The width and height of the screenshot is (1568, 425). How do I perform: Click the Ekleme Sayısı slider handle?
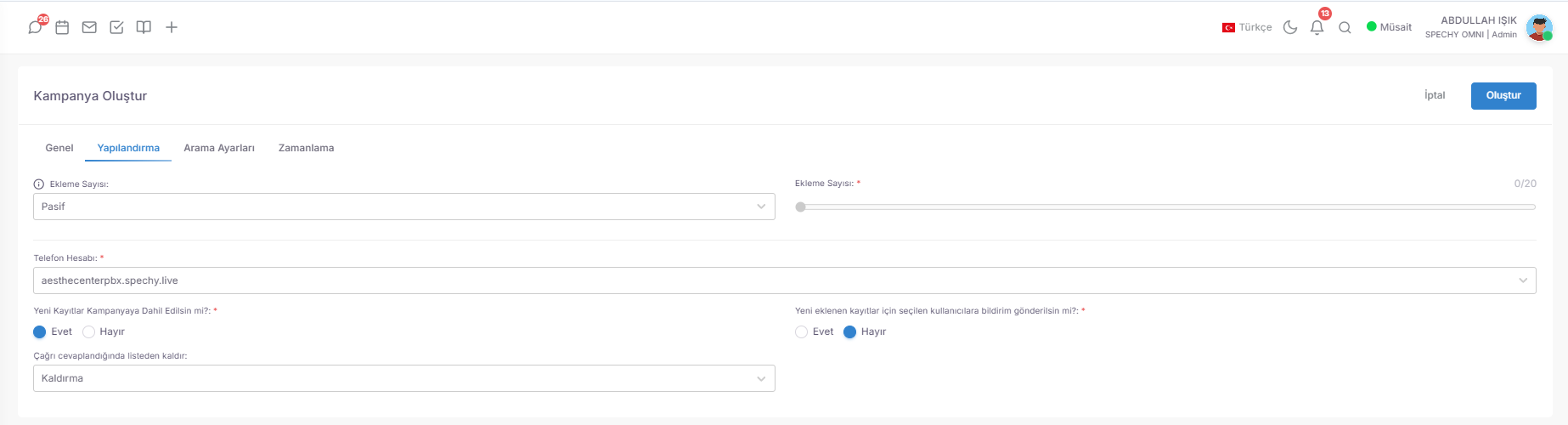tap(800, 207)
